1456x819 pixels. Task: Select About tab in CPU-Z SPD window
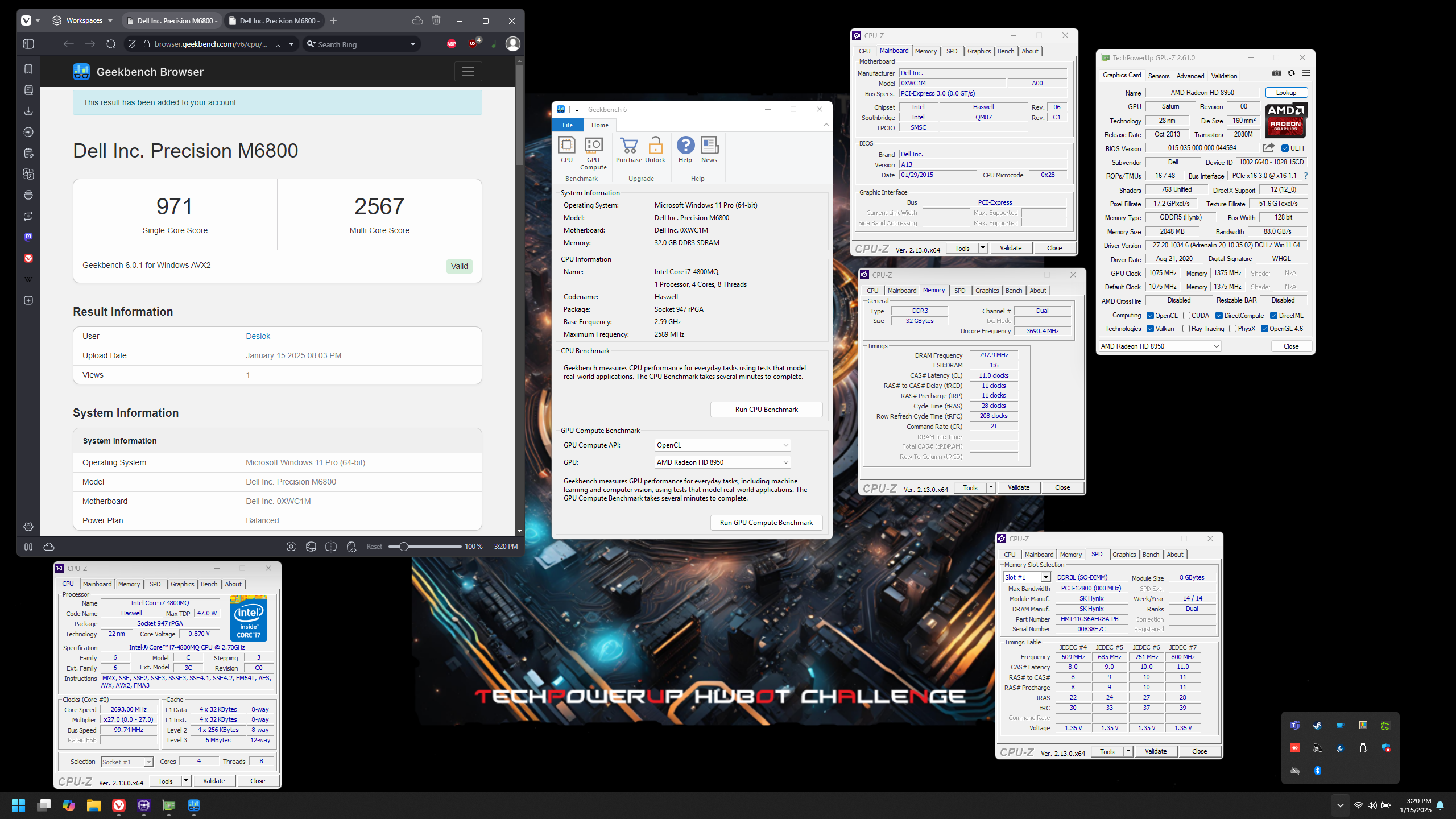[1175, 555]
